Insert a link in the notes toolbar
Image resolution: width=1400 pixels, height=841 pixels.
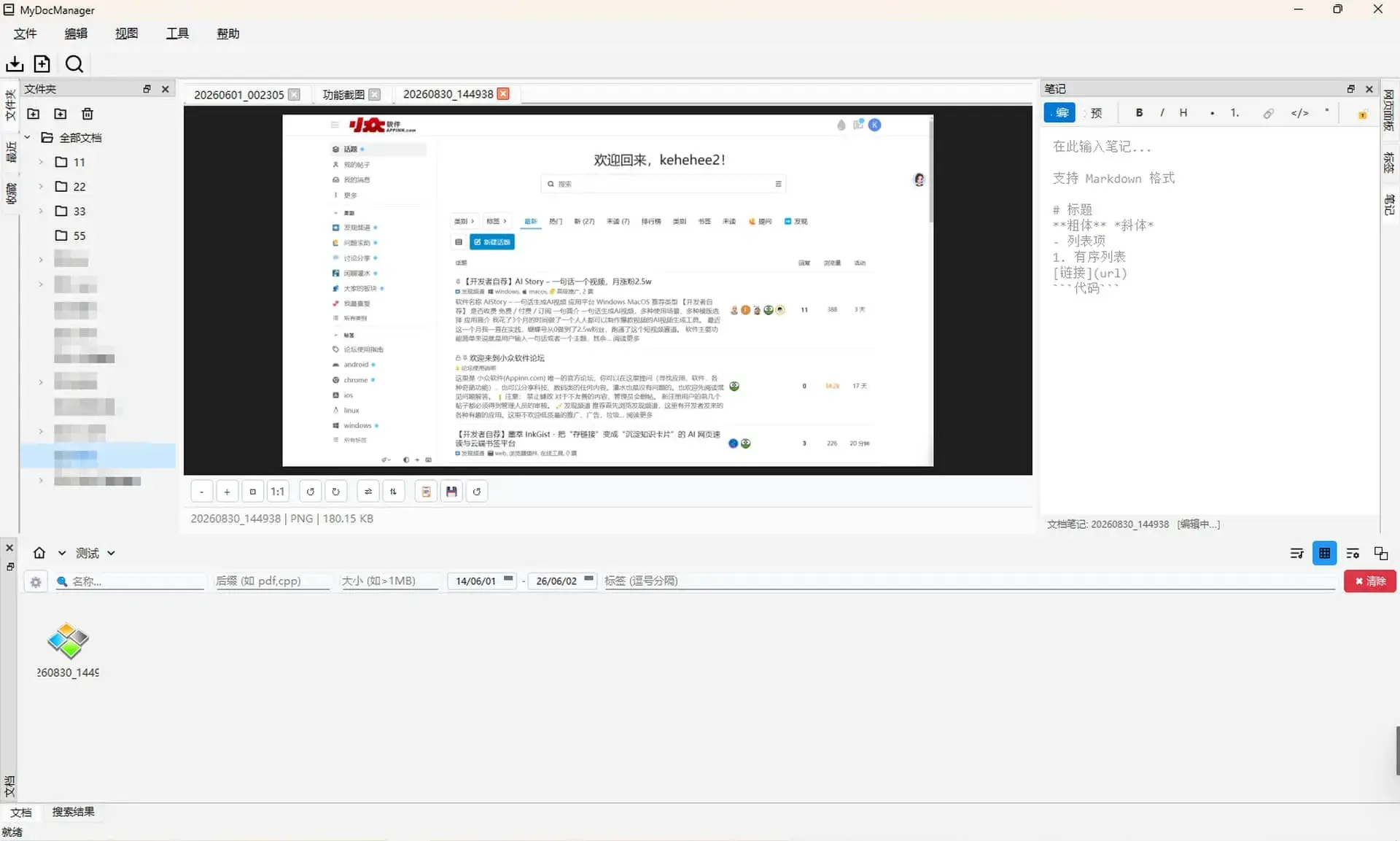(1269, 113)
